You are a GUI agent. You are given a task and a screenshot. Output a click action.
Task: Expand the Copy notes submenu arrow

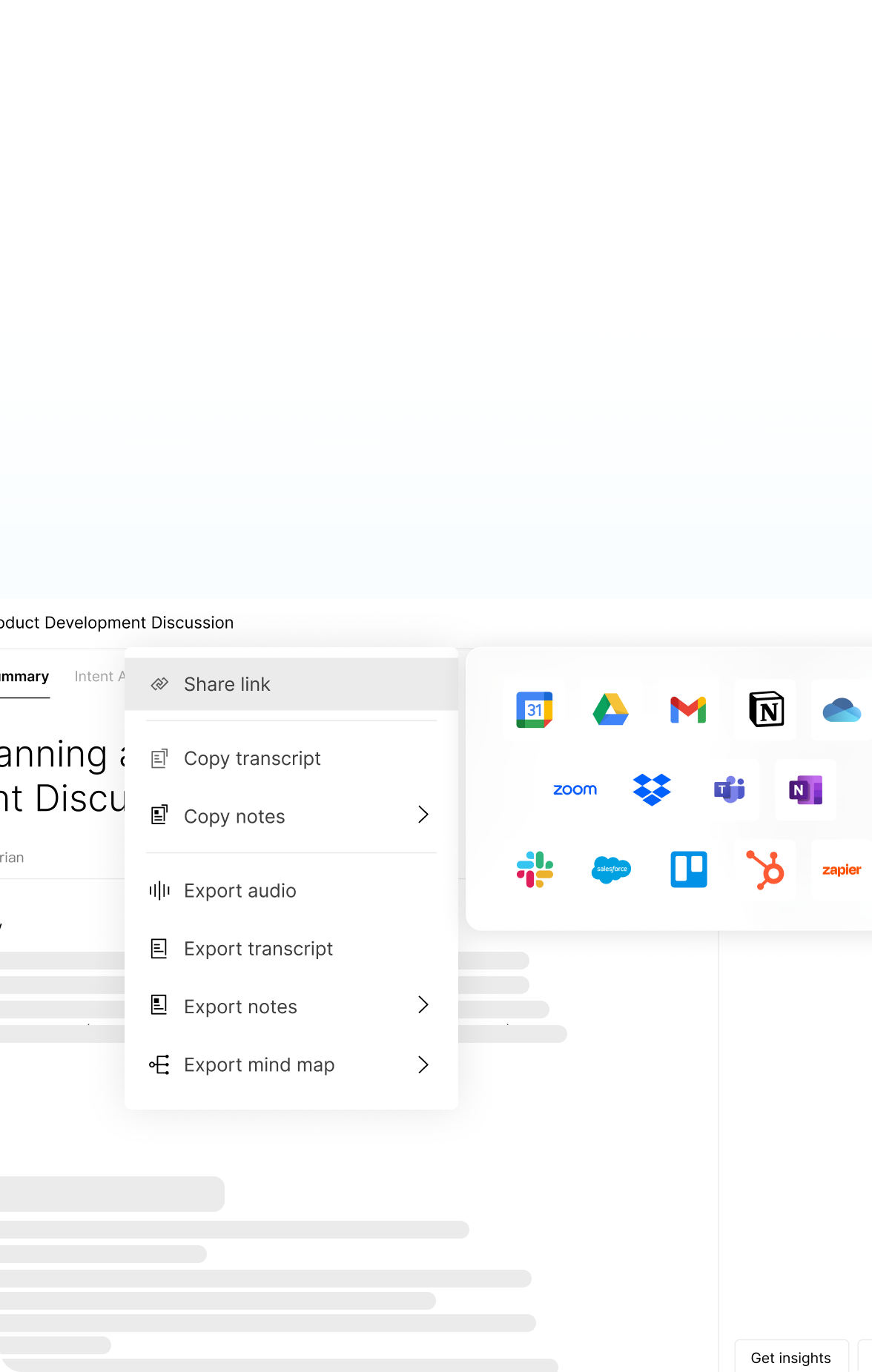click(423, 815)
